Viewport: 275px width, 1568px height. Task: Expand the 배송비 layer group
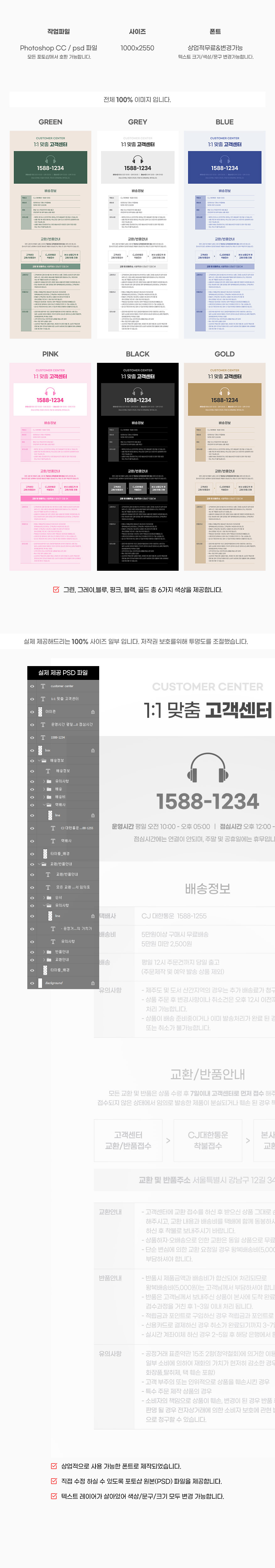coord(44,797)
